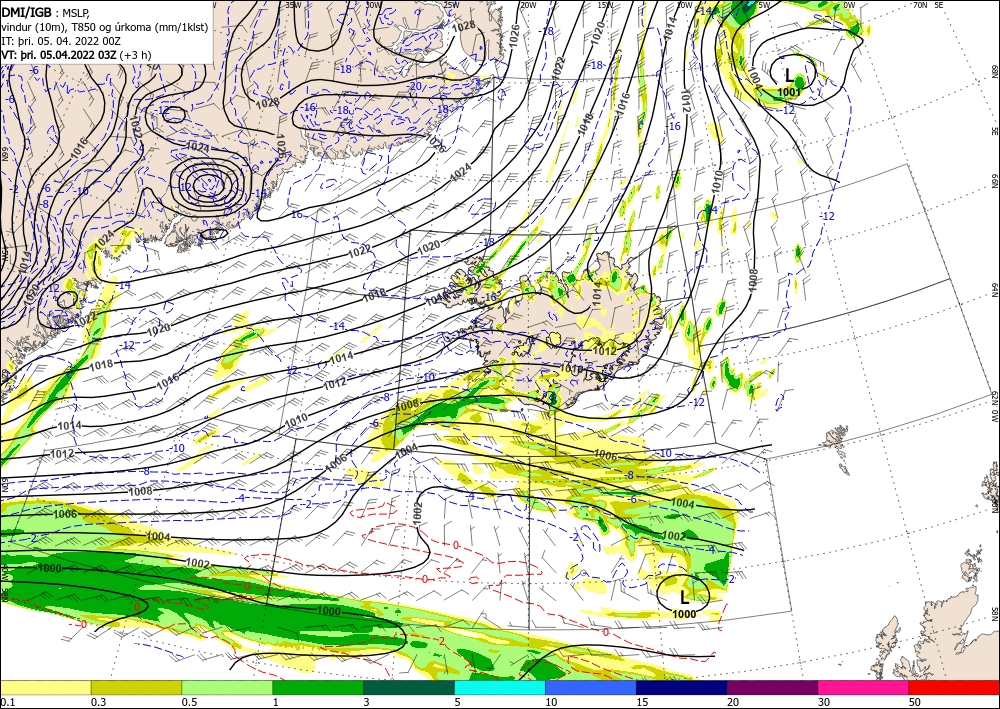Pick the blue 10–15 legend swatch
This screenshot has height=709, width=1000.
pos(591,687)
